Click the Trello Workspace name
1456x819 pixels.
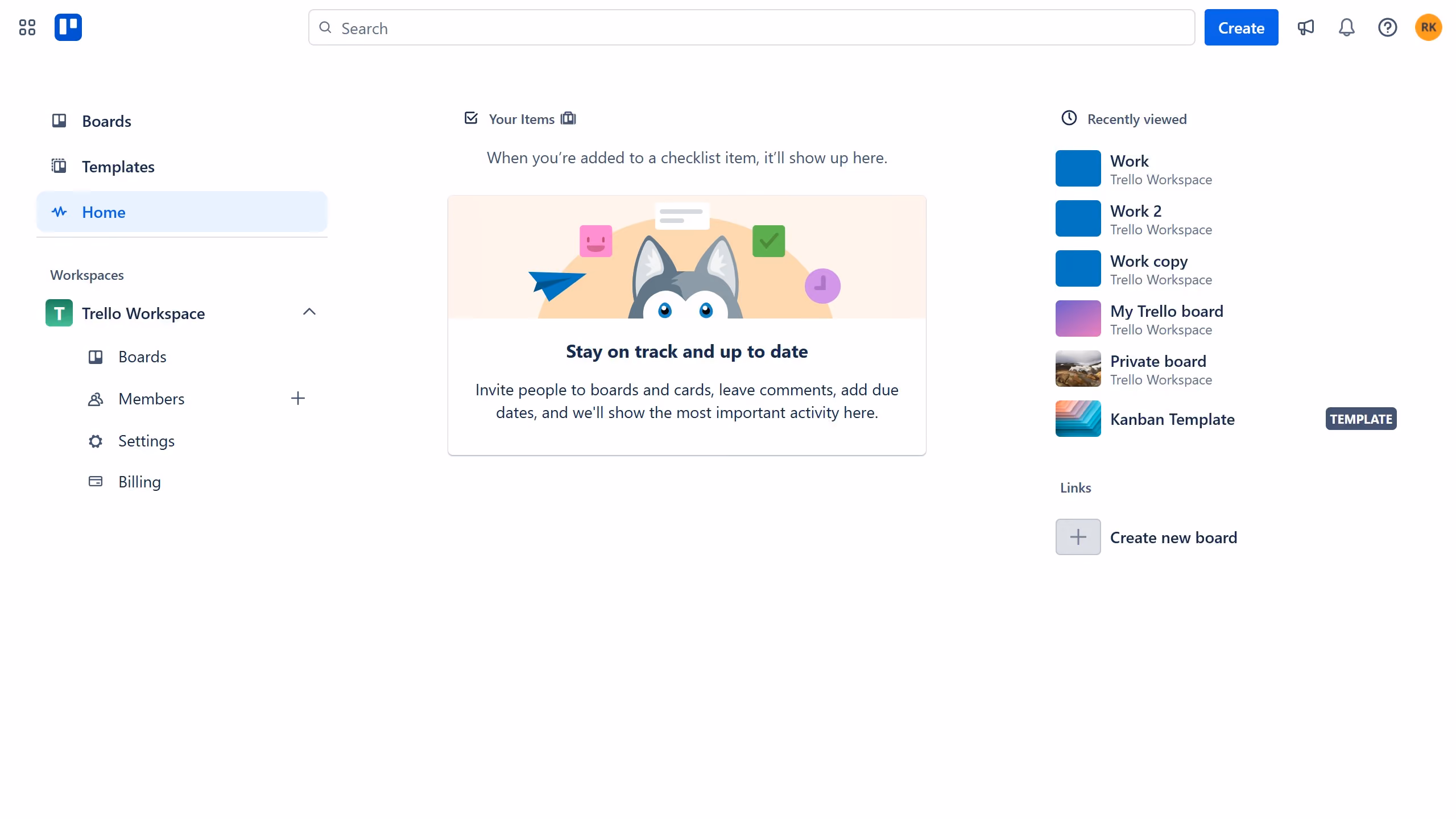[143, 313]
